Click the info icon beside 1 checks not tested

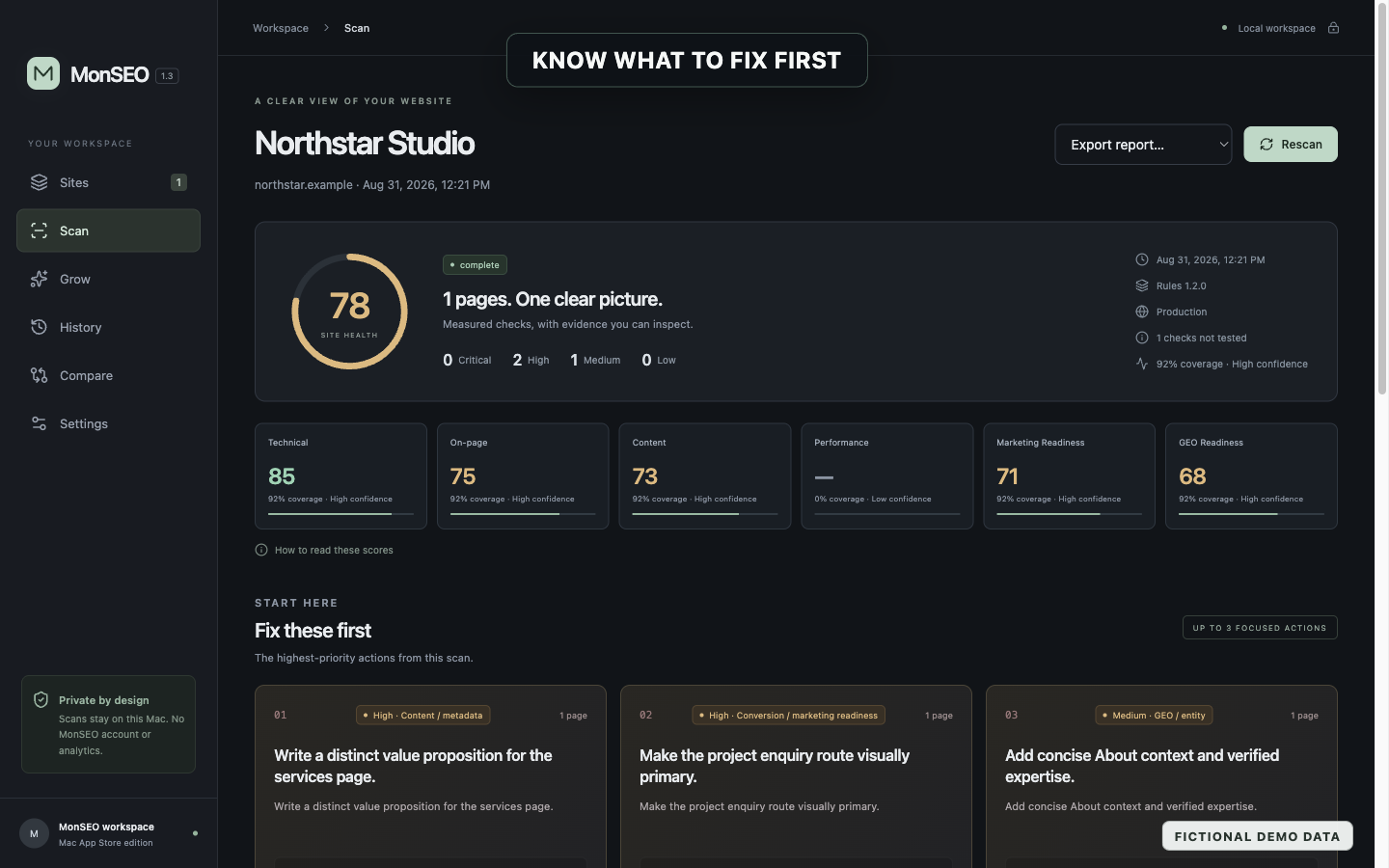tap(1142, 338)
